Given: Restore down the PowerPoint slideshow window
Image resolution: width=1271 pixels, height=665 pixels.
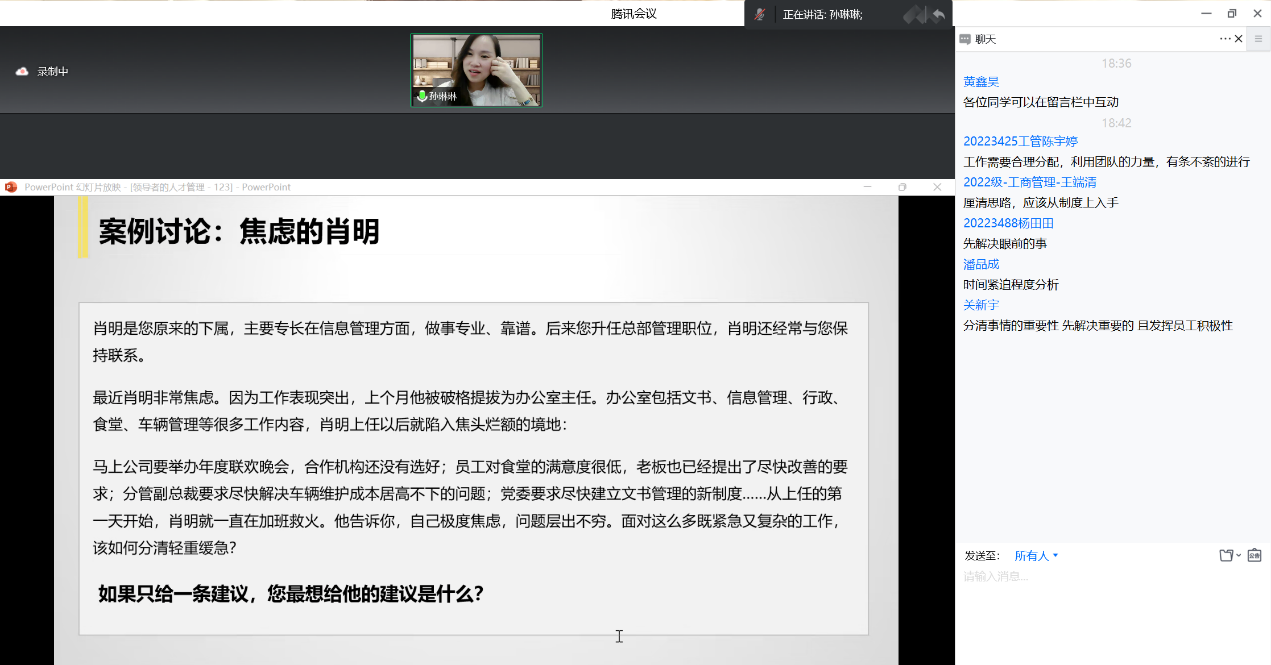Looking at the screenshot, I should click(902, 187).
